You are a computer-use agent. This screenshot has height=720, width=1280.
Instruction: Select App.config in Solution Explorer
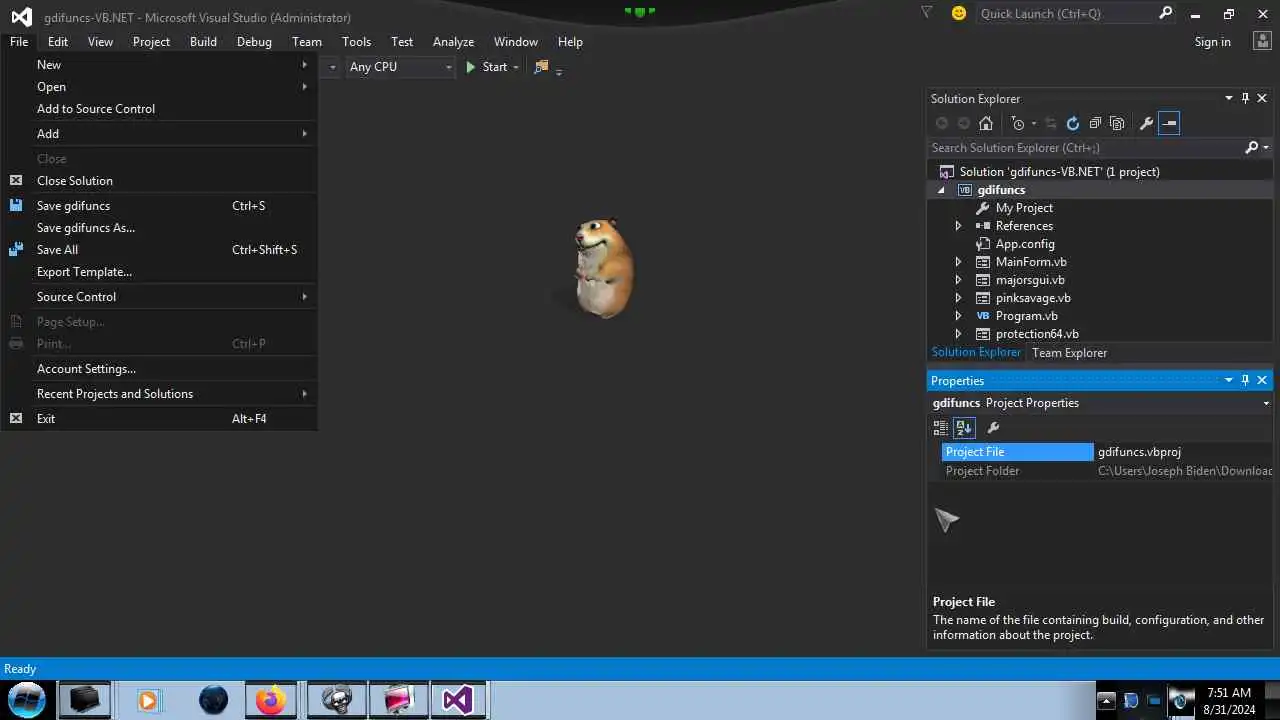tap(1025, 244)
